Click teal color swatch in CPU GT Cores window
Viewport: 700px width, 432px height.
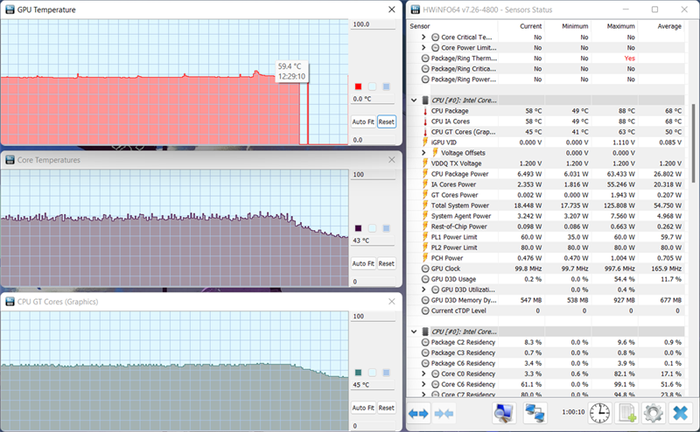[x=358, y=373]
